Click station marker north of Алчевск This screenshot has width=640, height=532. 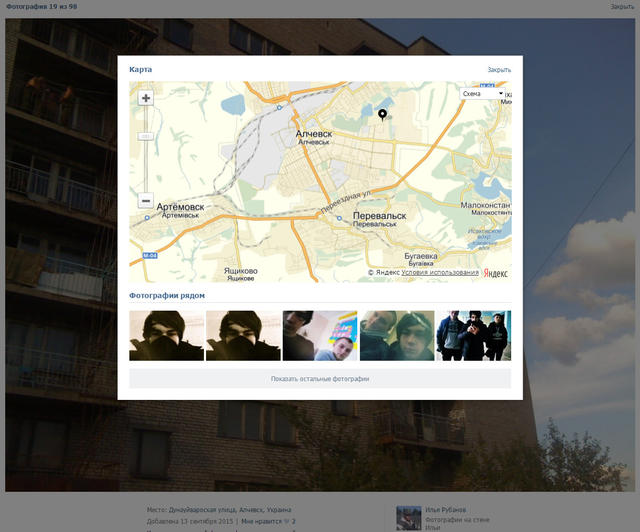[279, 108]
